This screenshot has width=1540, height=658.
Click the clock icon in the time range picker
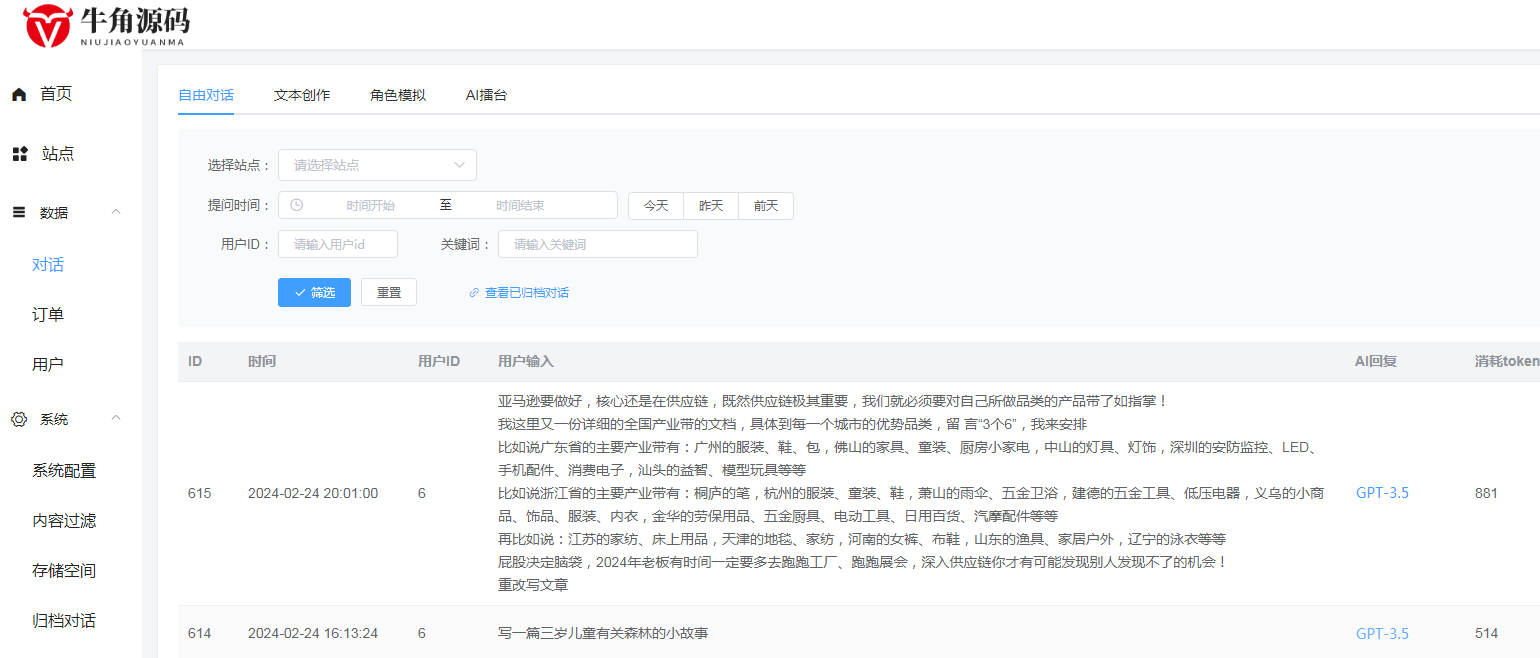click(295, 205)
